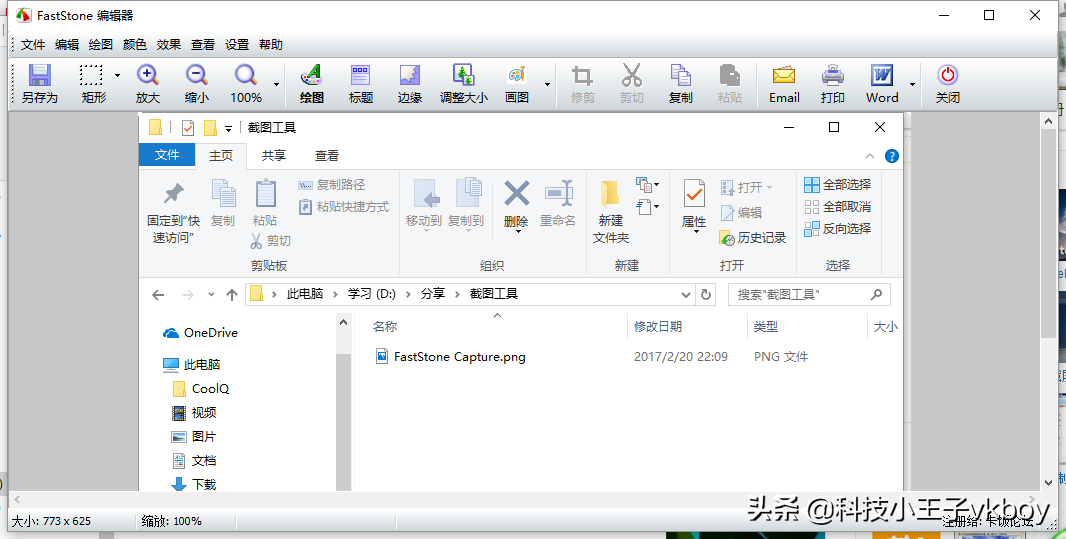Open the 效果 menu
The image size is (1066, 539).
pyautogui.click(x=169, y=45)
